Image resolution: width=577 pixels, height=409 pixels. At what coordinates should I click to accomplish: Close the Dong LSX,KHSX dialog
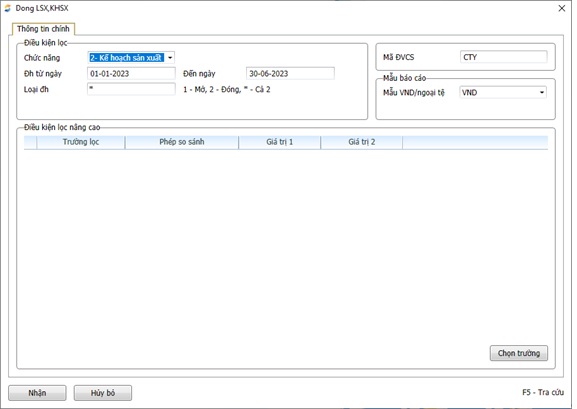tap(562, 8)
